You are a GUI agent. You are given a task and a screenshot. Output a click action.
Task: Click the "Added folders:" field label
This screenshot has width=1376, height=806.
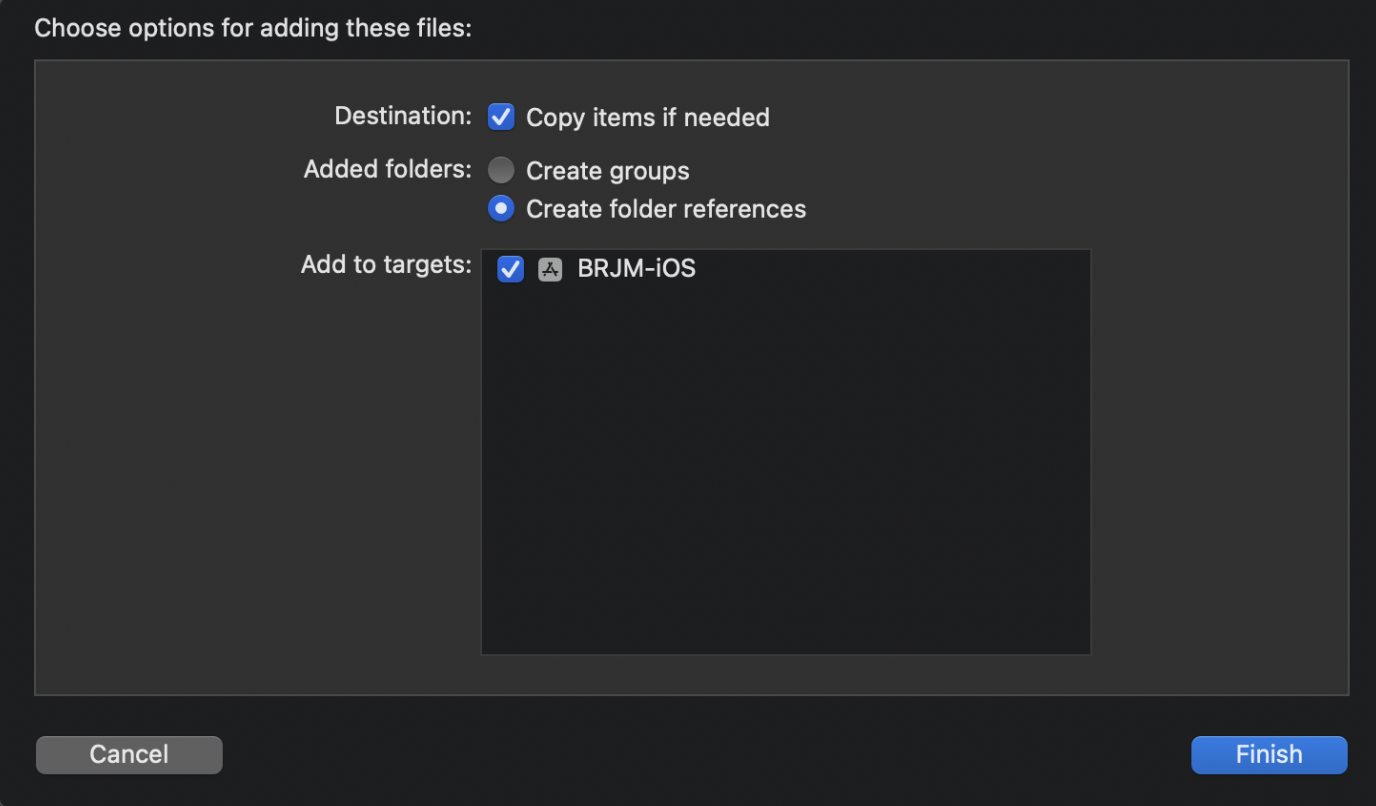click(x=387, y=169)
